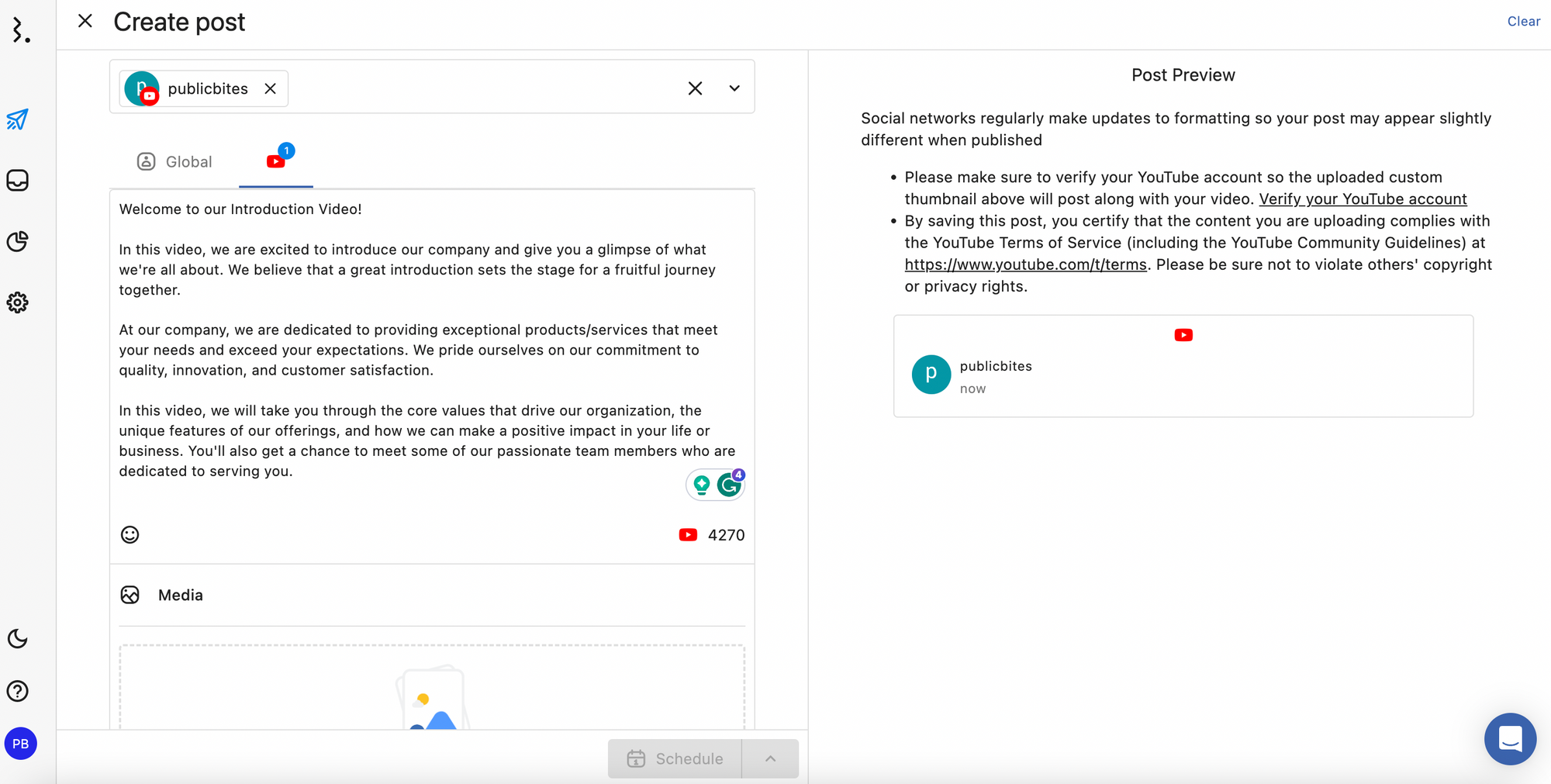Viewport: 1551px width, 784px height.
Task: Expand the Schedule options arrow
Action: pos(770,758)
